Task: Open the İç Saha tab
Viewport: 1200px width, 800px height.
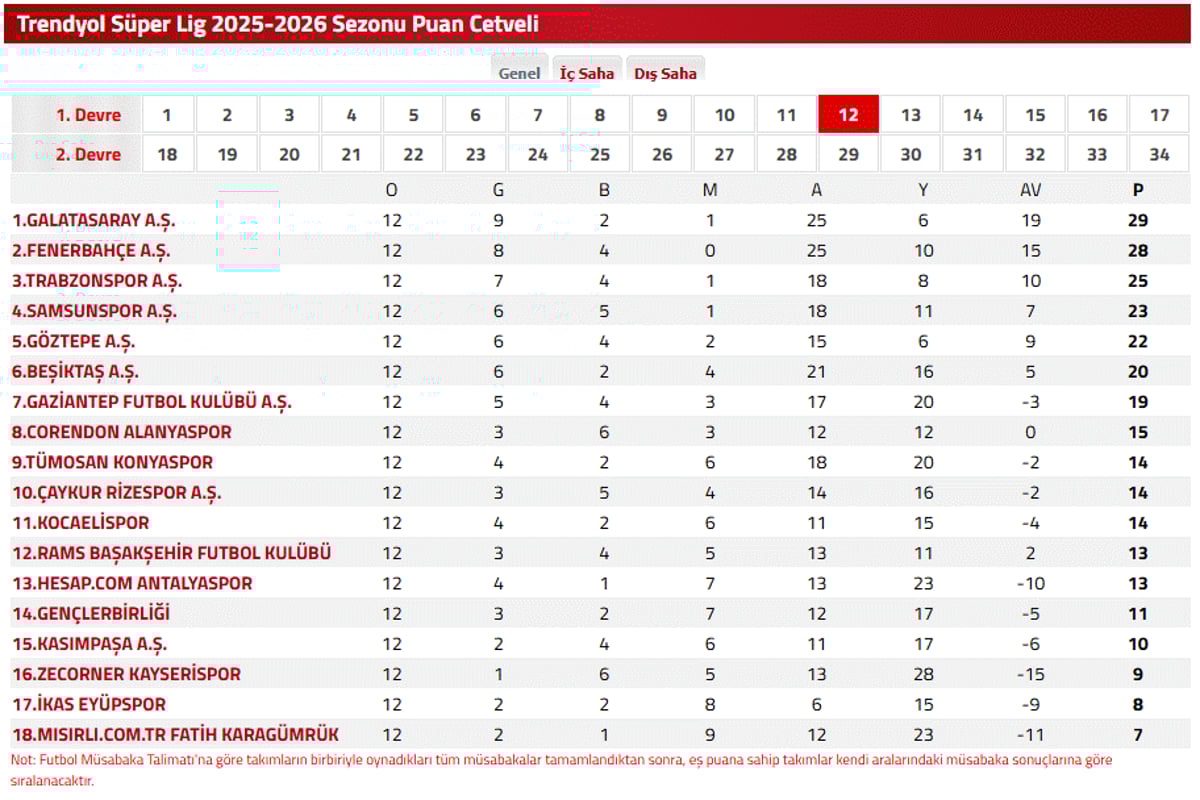Action: tap(587, 73)
